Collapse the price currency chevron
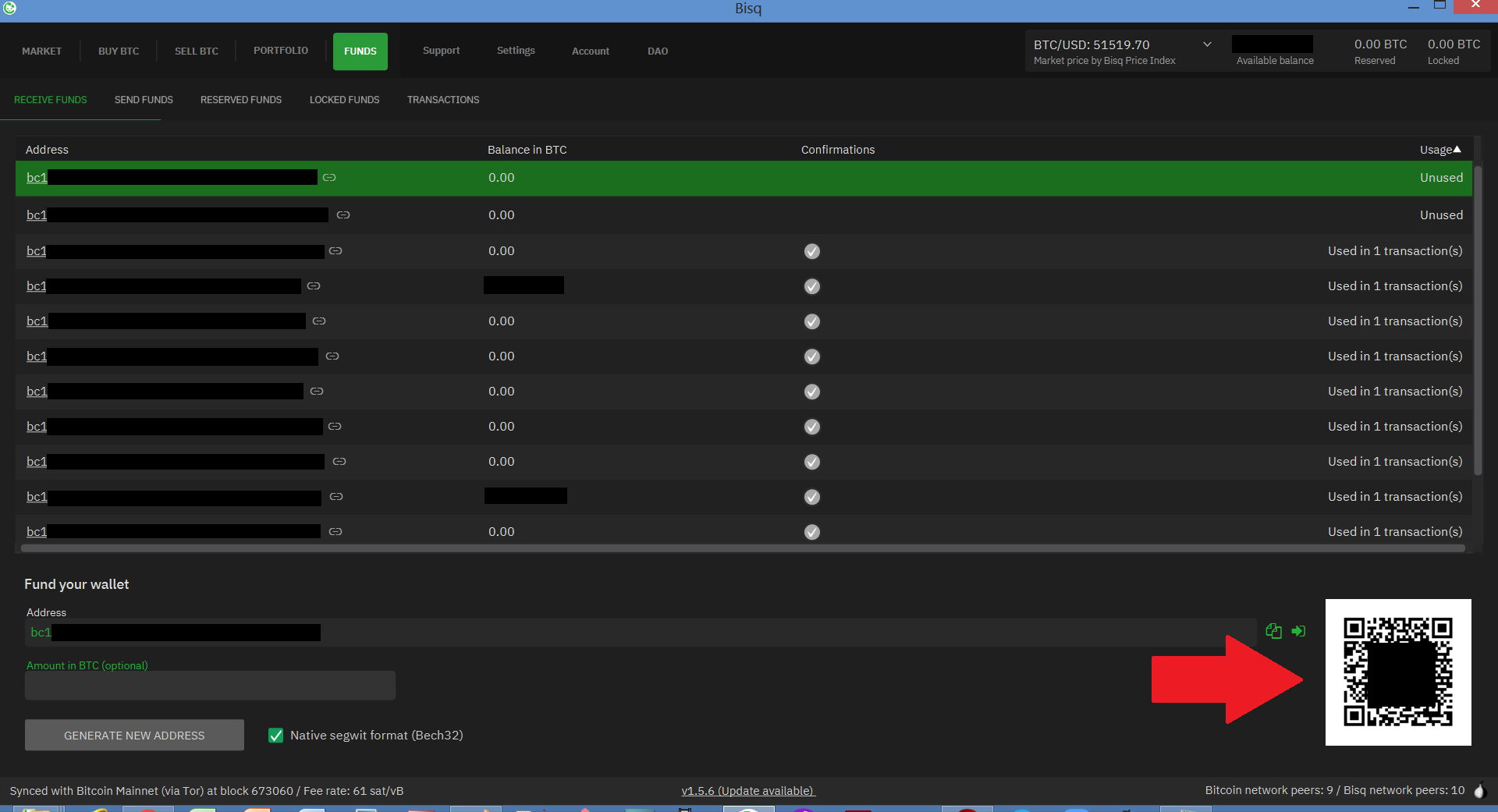 pyautogui.click(x=1205, y=44)
